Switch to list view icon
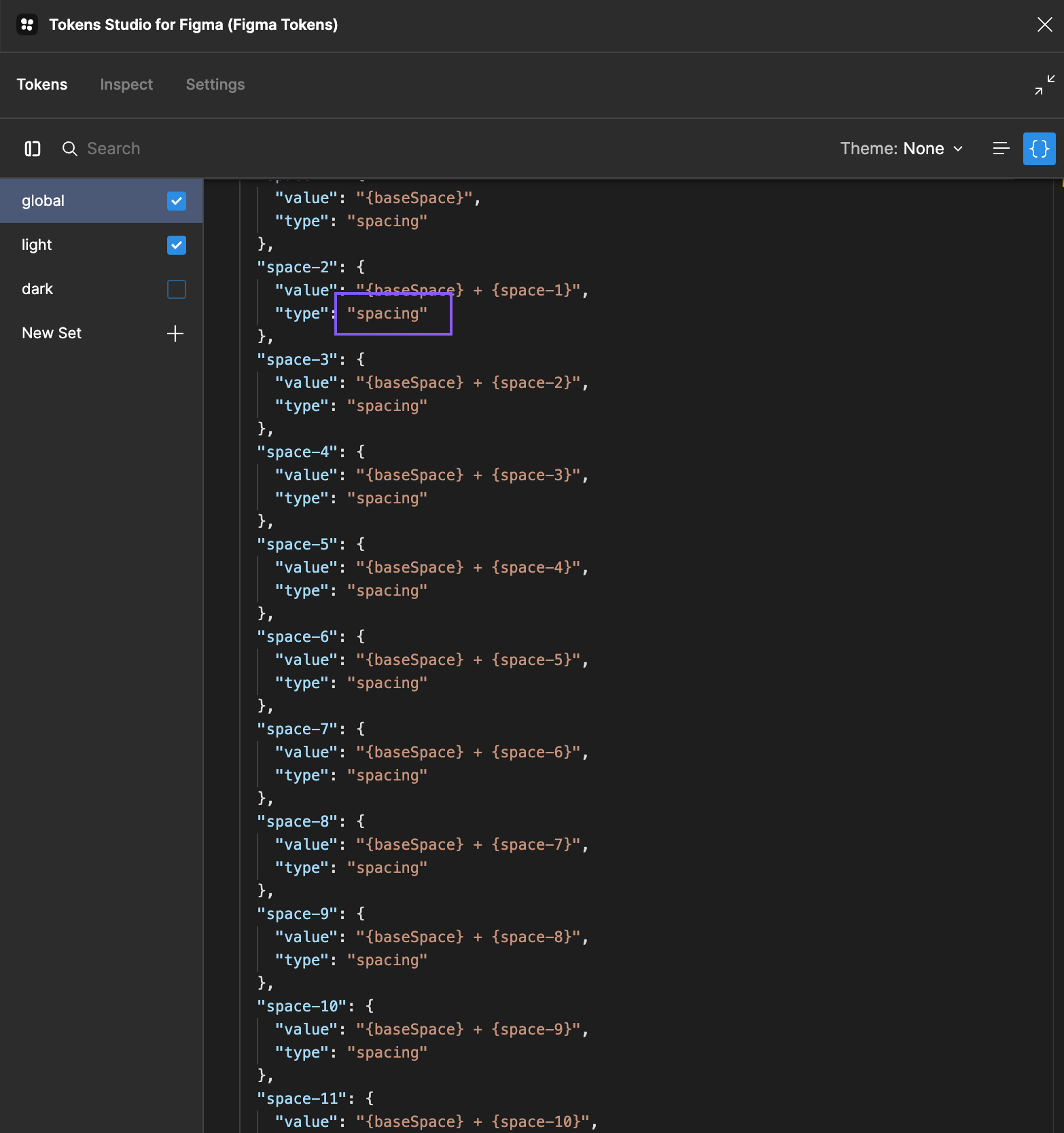 tap(1001, 149)
